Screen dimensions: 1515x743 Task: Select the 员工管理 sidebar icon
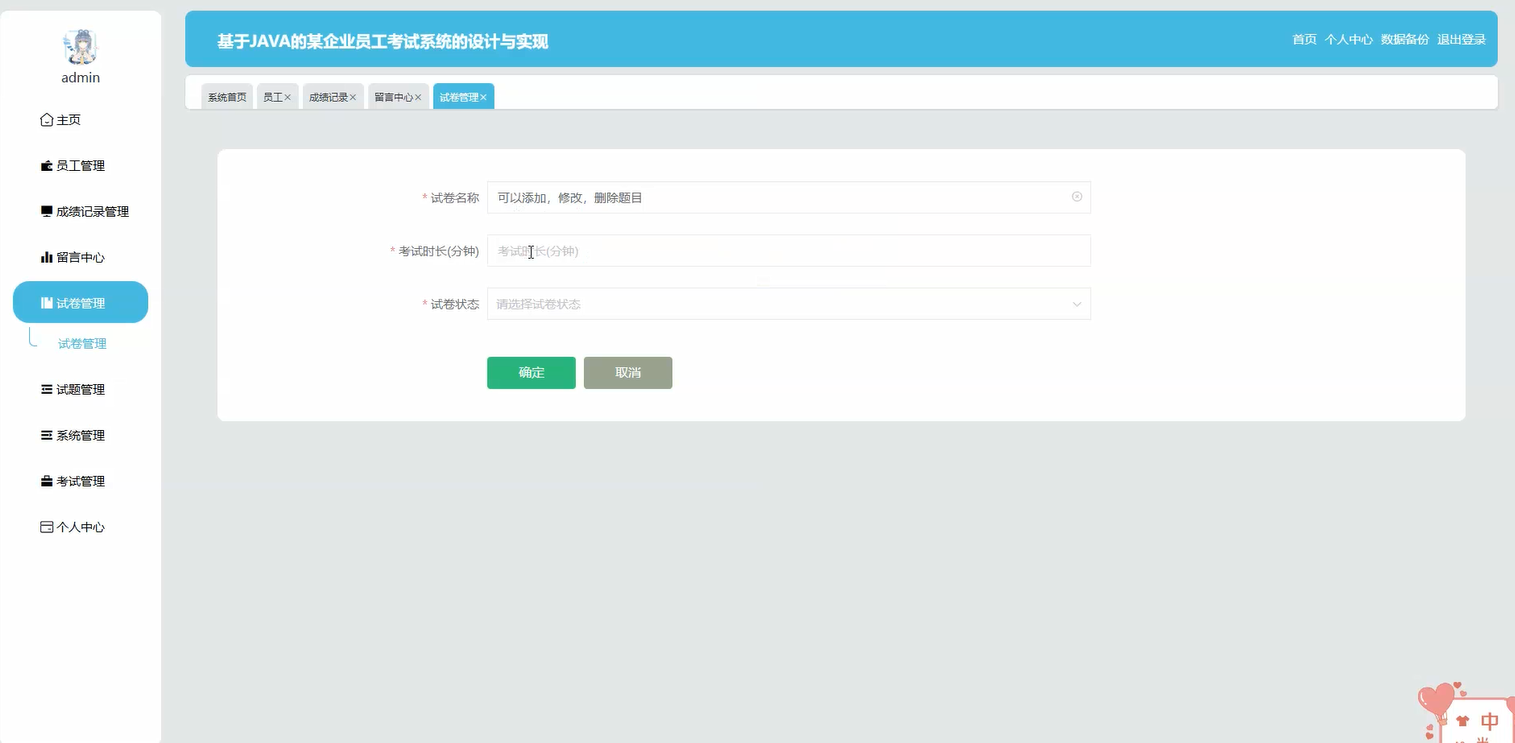coord(44,165)
